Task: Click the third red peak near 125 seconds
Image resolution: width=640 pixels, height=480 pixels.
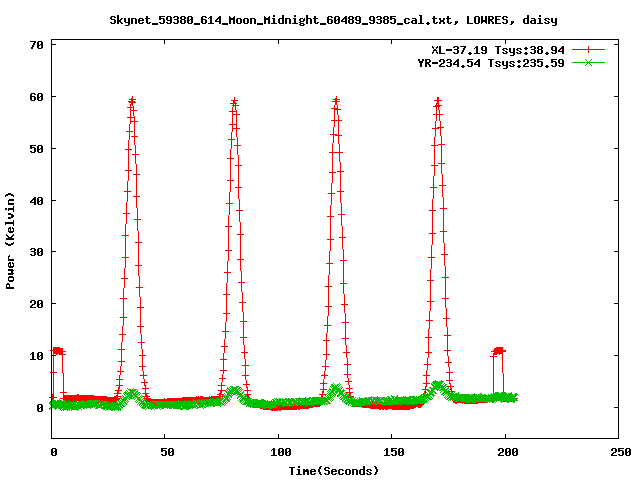Action: (336, 101)
